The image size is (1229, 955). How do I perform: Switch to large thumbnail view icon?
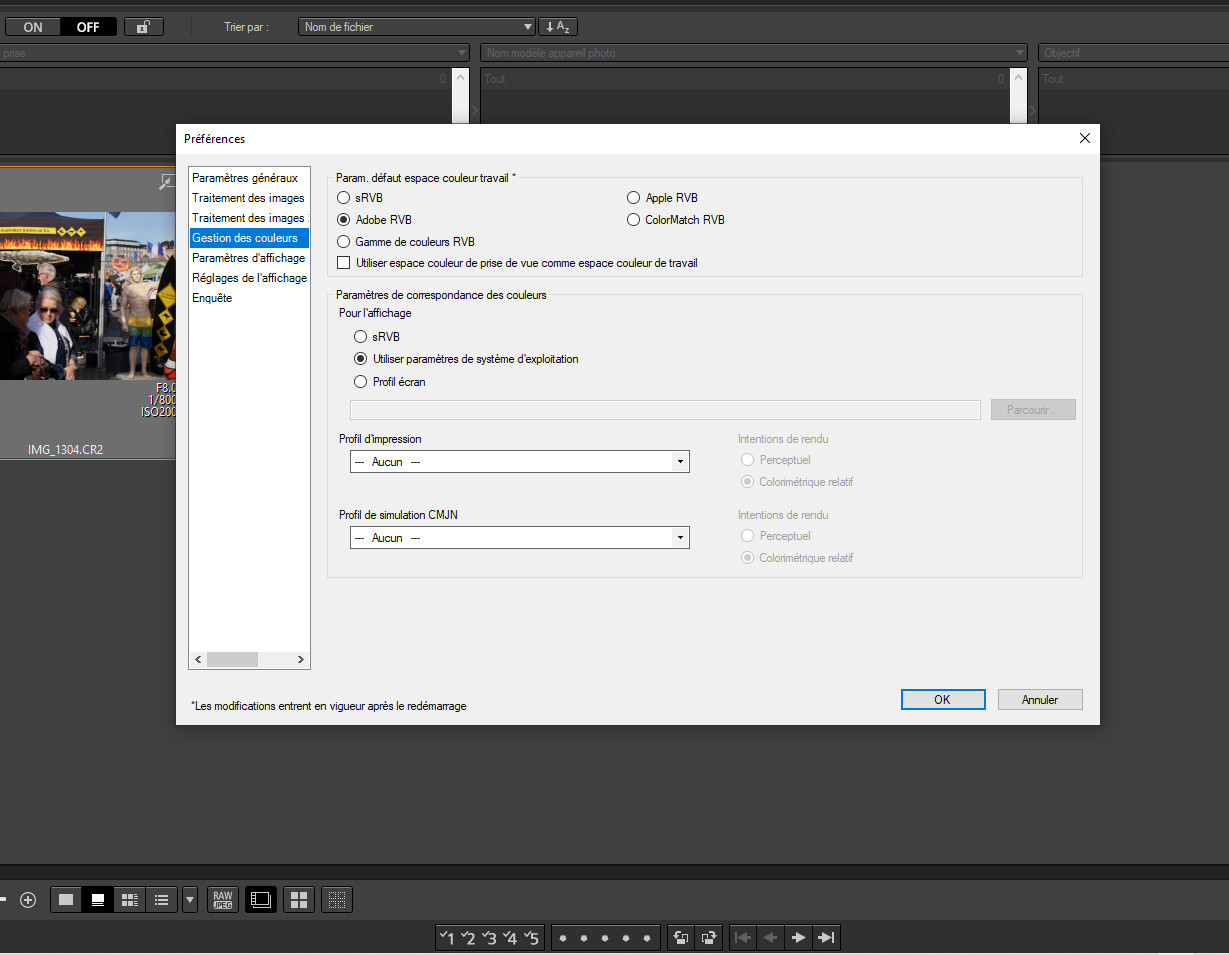pos(66,899)
